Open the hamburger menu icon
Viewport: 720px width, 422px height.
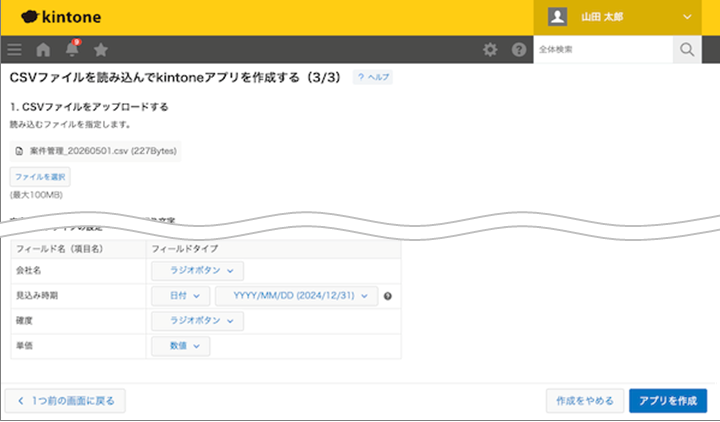pos(14,50)
